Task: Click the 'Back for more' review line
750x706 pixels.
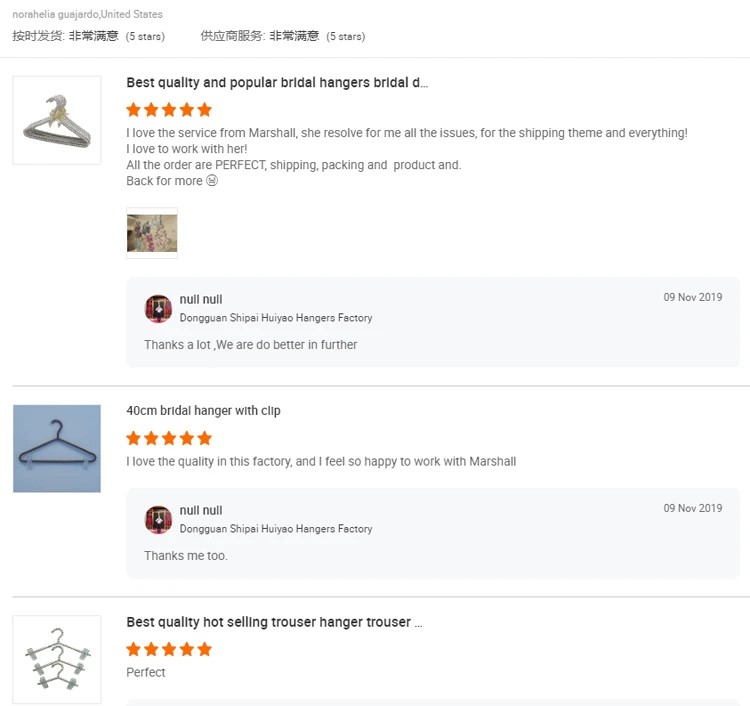Action: [x=171, y=181]
